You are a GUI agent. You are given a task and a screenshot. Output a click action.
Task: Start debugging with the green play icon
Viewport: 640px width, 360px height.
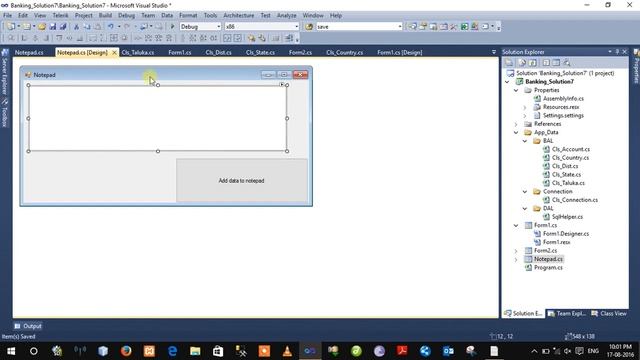tap(172, 27)
